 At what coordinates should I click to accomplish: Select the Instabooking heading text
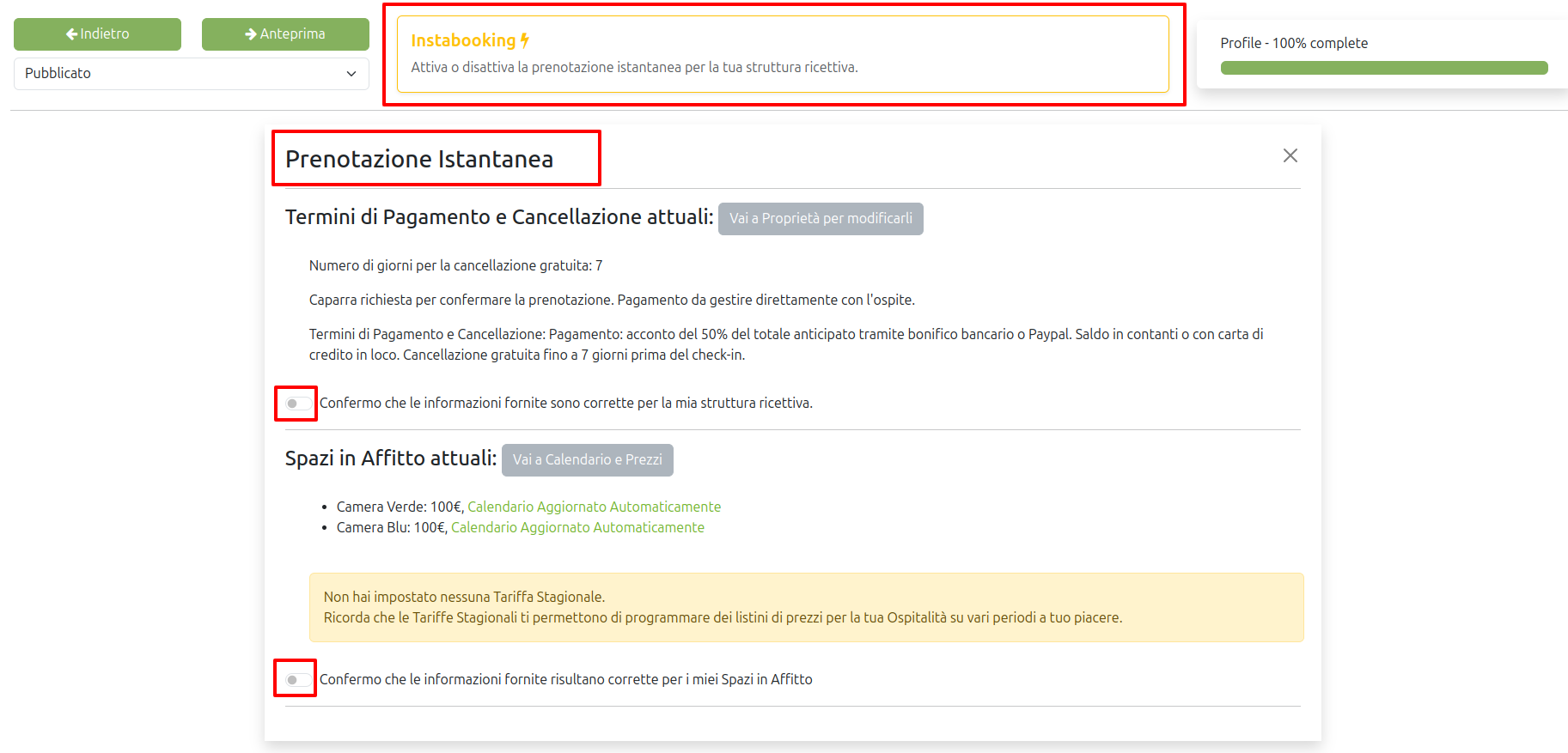pyautogui.click(x=463, y=40)
